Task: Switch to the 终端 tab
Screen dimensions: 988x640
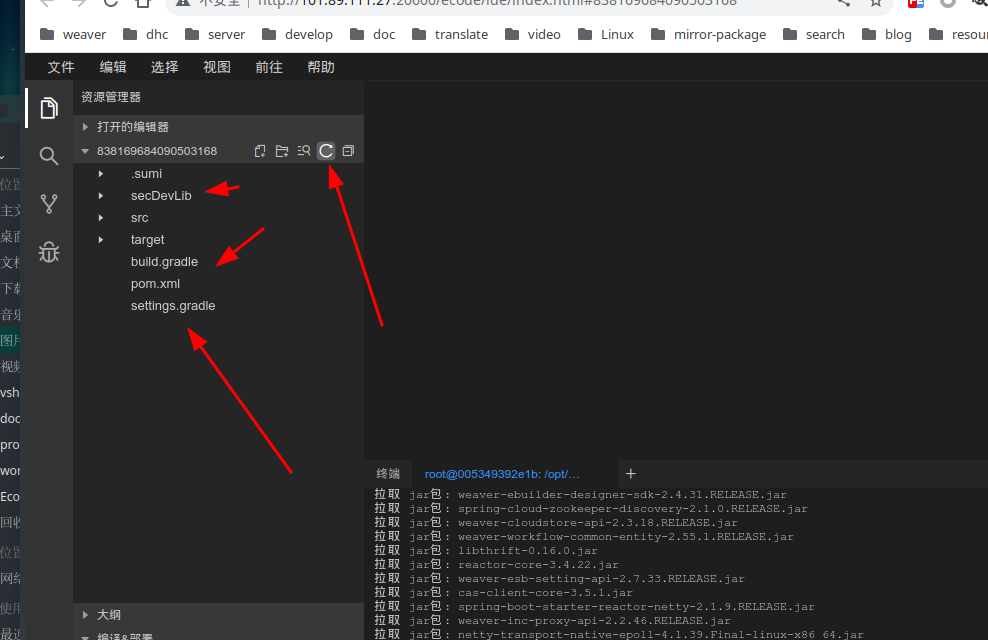Action: tap(388, 474)
